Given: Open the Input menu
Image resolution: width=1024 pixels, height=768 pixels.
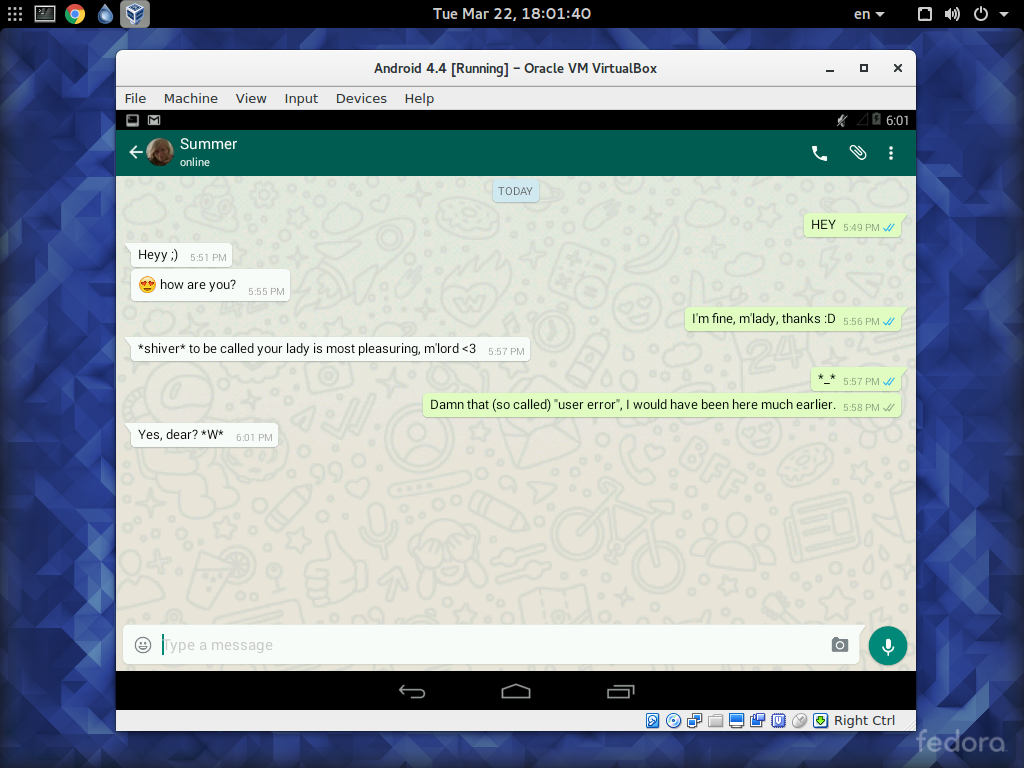Looking at the screenshot, I should (301, 99).
